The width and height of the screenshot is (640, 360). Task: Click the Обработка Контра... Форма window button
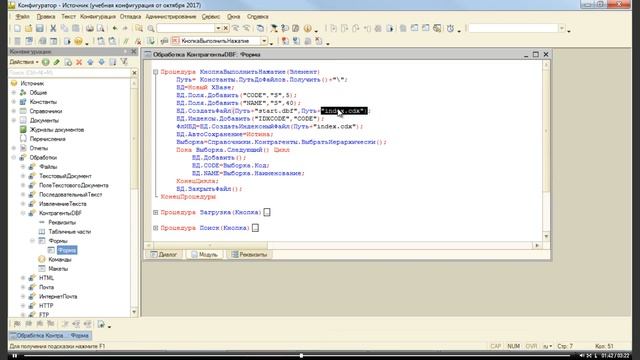point(50,336)
